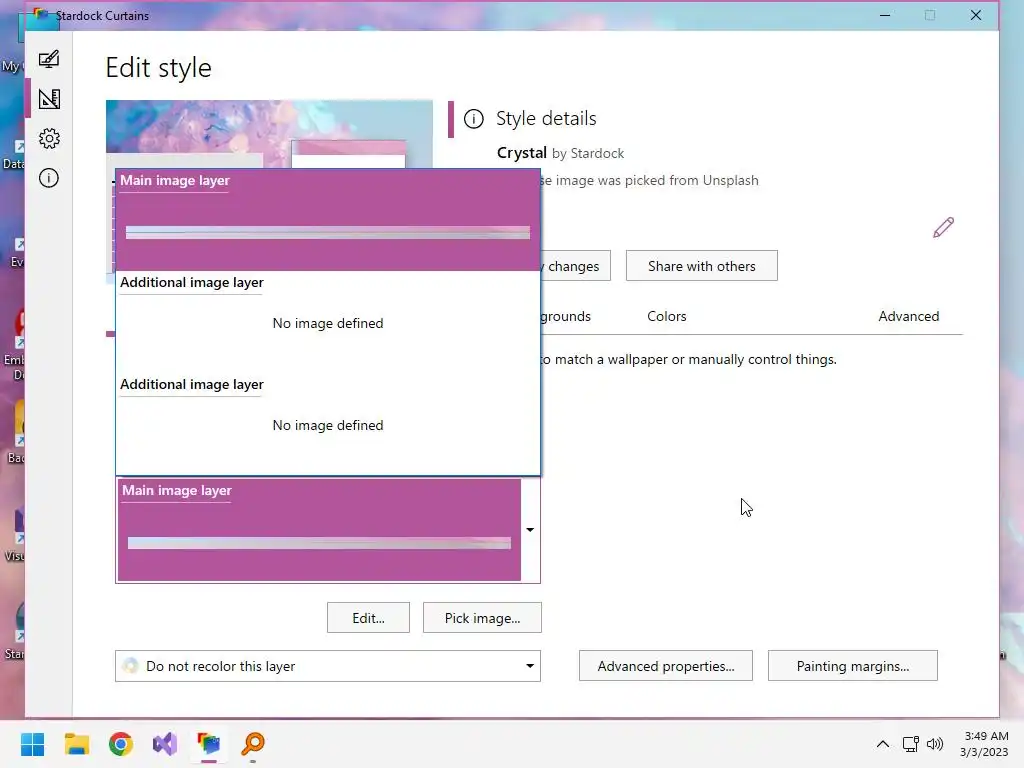Click the partially hidden changes button
This screenshot has width=1024, height=768.
(575, 266)
